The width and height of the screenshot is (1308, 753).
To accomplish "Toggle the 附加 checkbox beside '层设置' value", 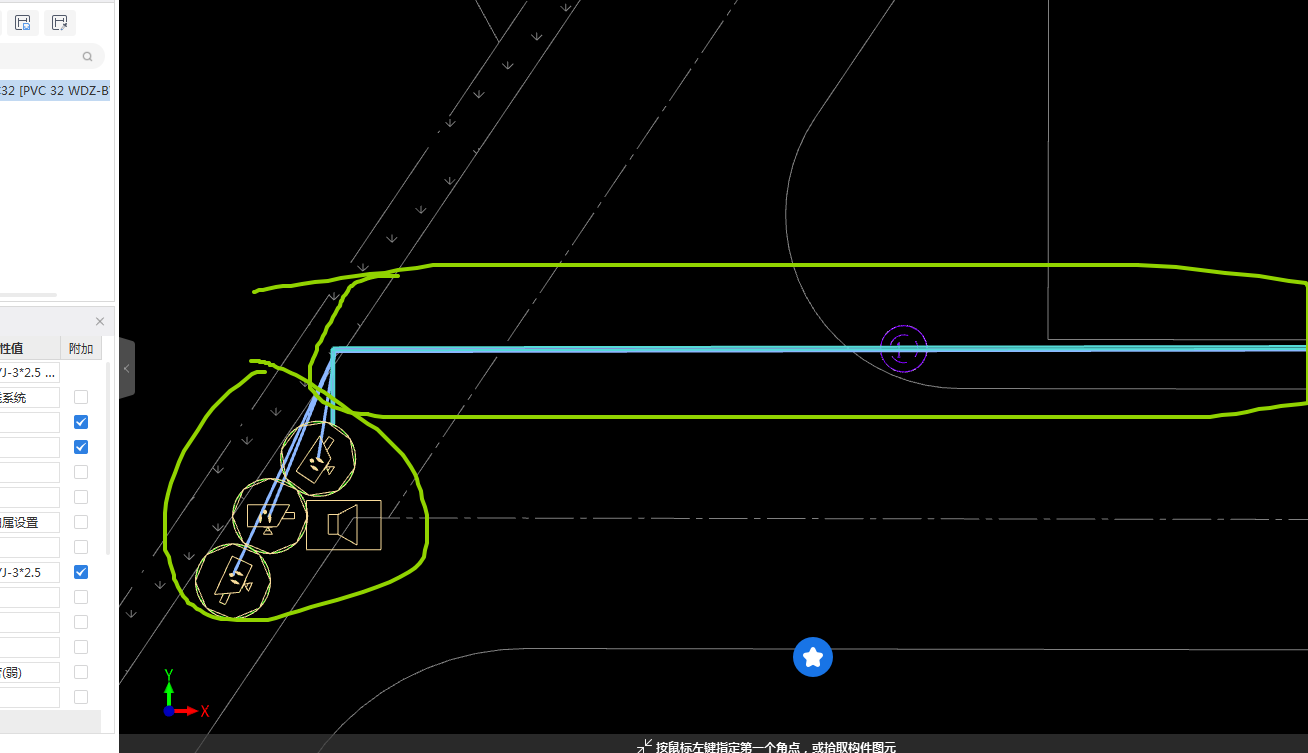I will 81,522.
